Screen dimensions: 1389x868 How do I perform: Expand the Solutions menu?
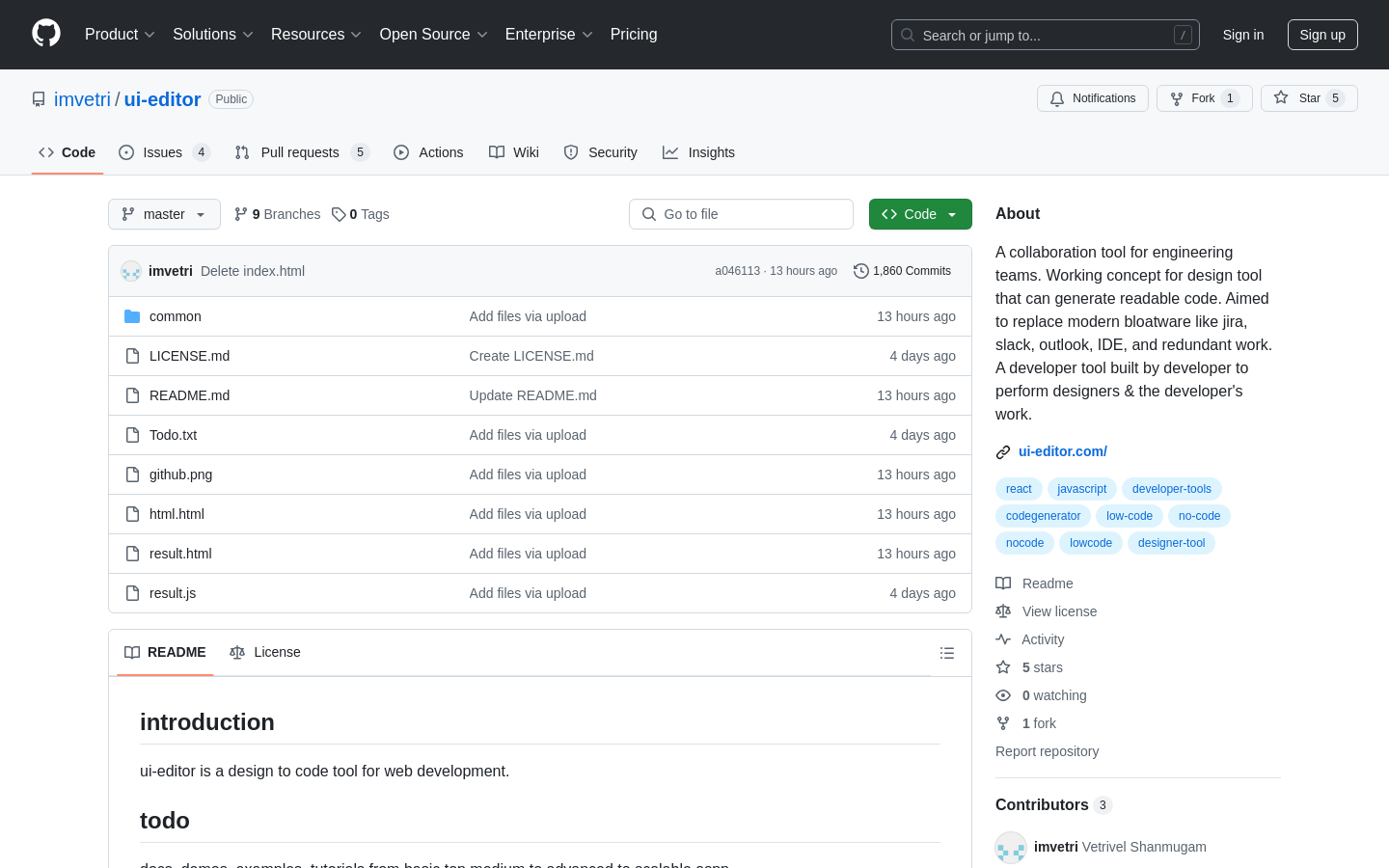213,34
